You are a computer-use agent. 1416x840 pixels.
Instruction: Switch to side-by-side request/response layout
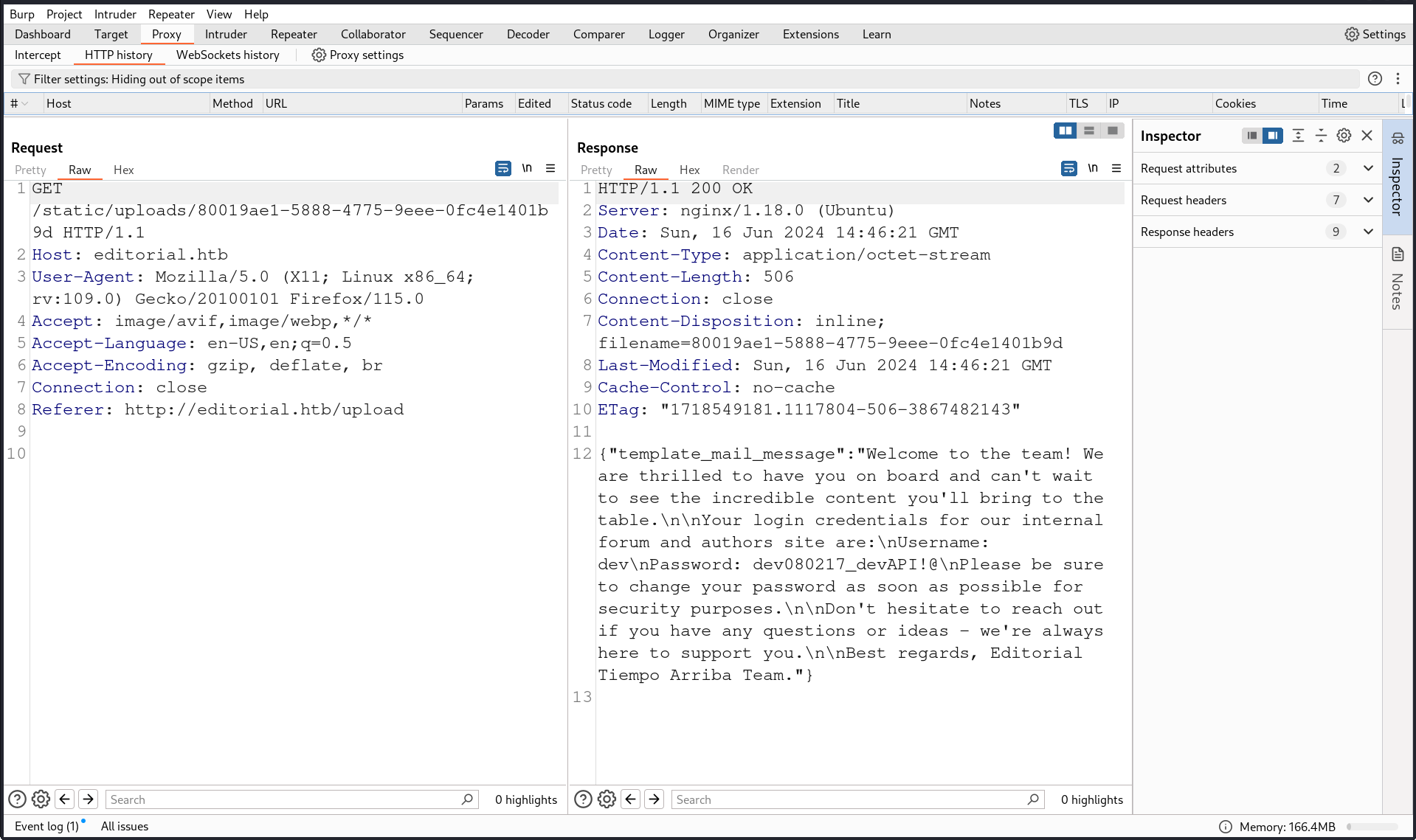click(x=1066, y=131)
